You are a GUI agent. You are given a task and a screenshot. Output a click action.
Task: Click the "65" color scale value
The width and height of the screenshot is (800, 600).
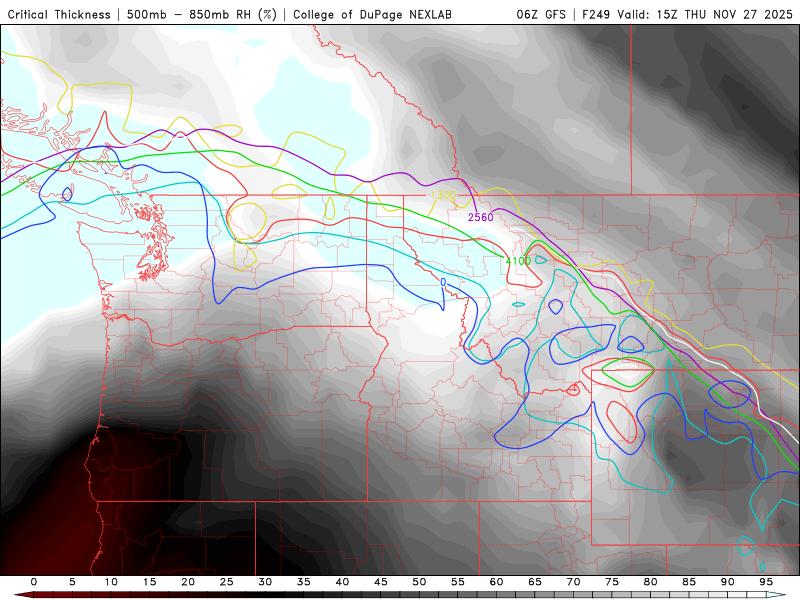coord(535,582)
